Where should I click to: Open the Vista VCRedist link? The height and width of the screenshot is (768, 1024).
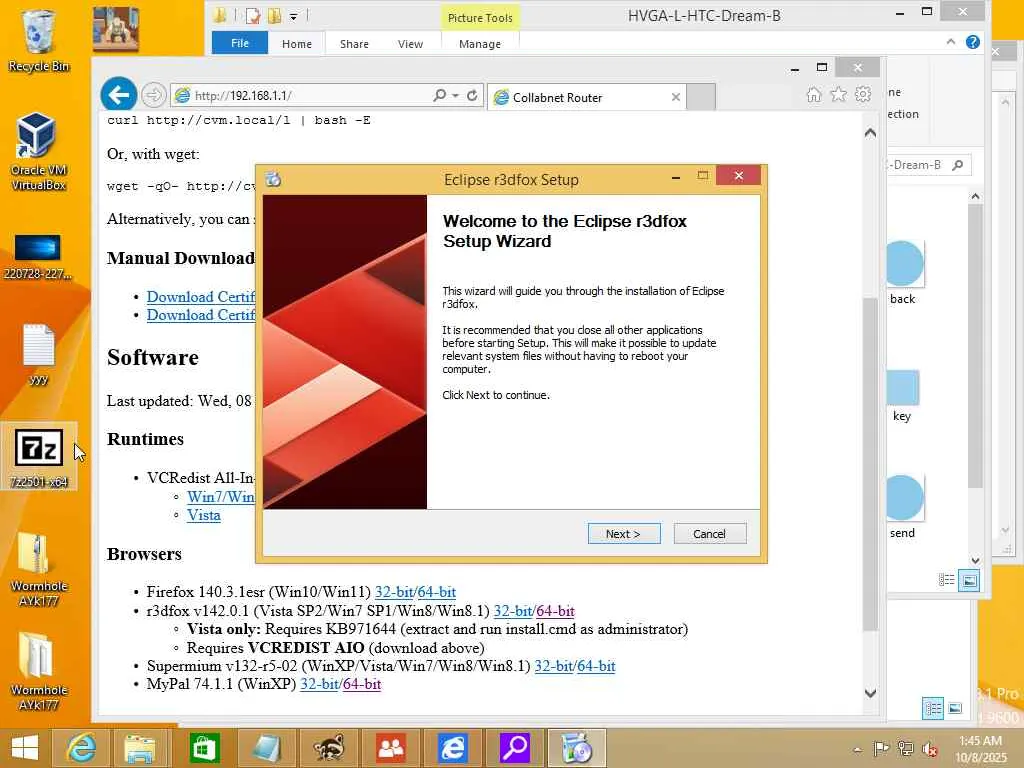(204, 515)
